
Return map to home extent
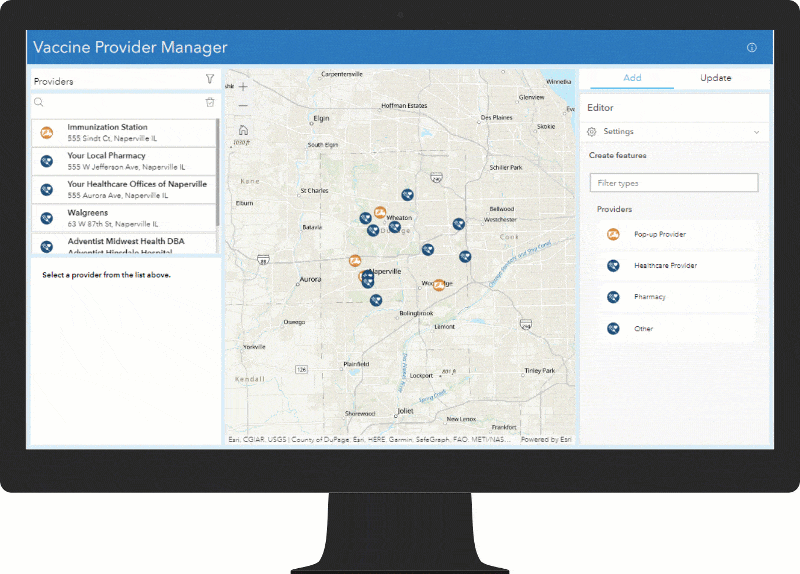tap(243, 130)
